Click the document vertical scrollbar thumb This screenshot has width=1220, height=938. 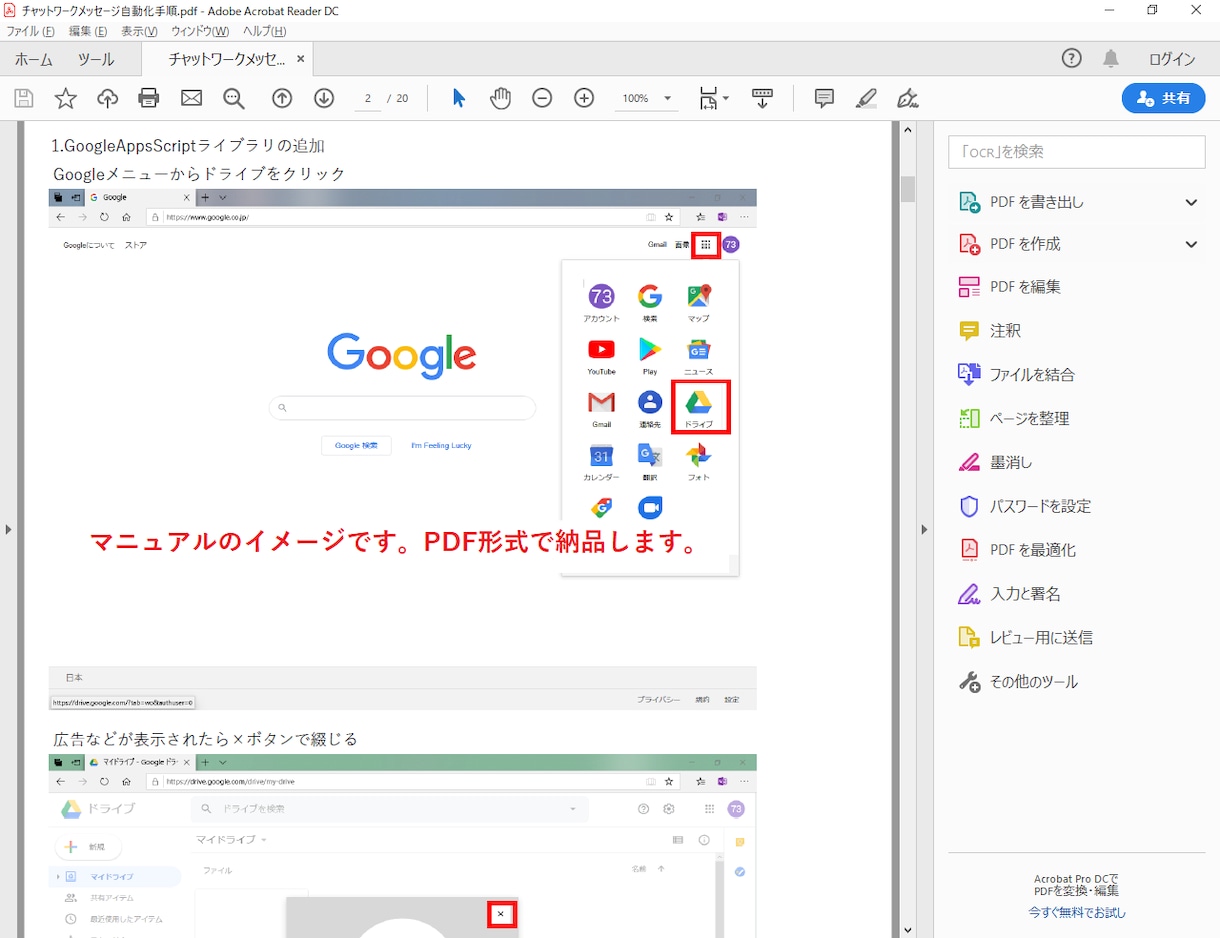(x=908, y=189)
